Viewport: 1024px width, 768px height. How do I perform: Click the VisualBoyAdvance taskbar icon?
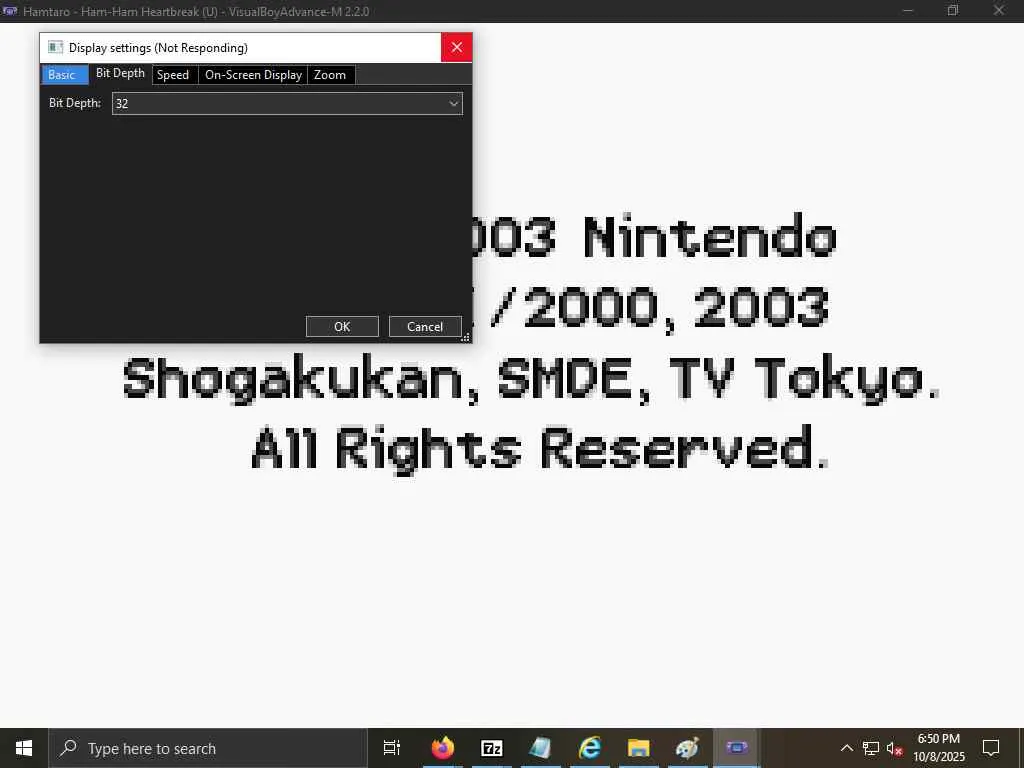(x=737, y=748)
